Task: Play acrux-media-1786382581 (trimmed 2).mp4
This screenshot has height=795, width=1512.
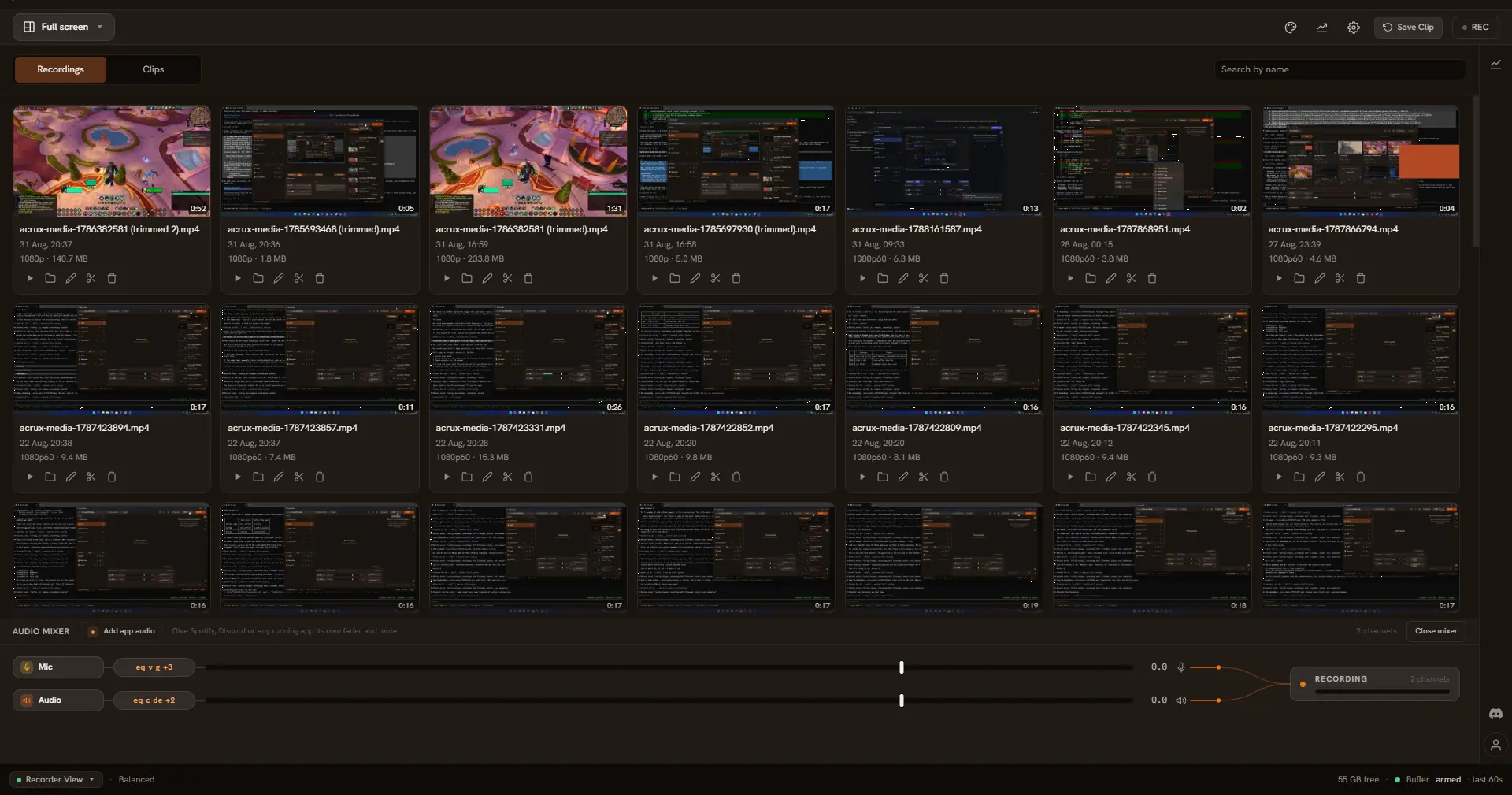Action: tap(30, 278)
